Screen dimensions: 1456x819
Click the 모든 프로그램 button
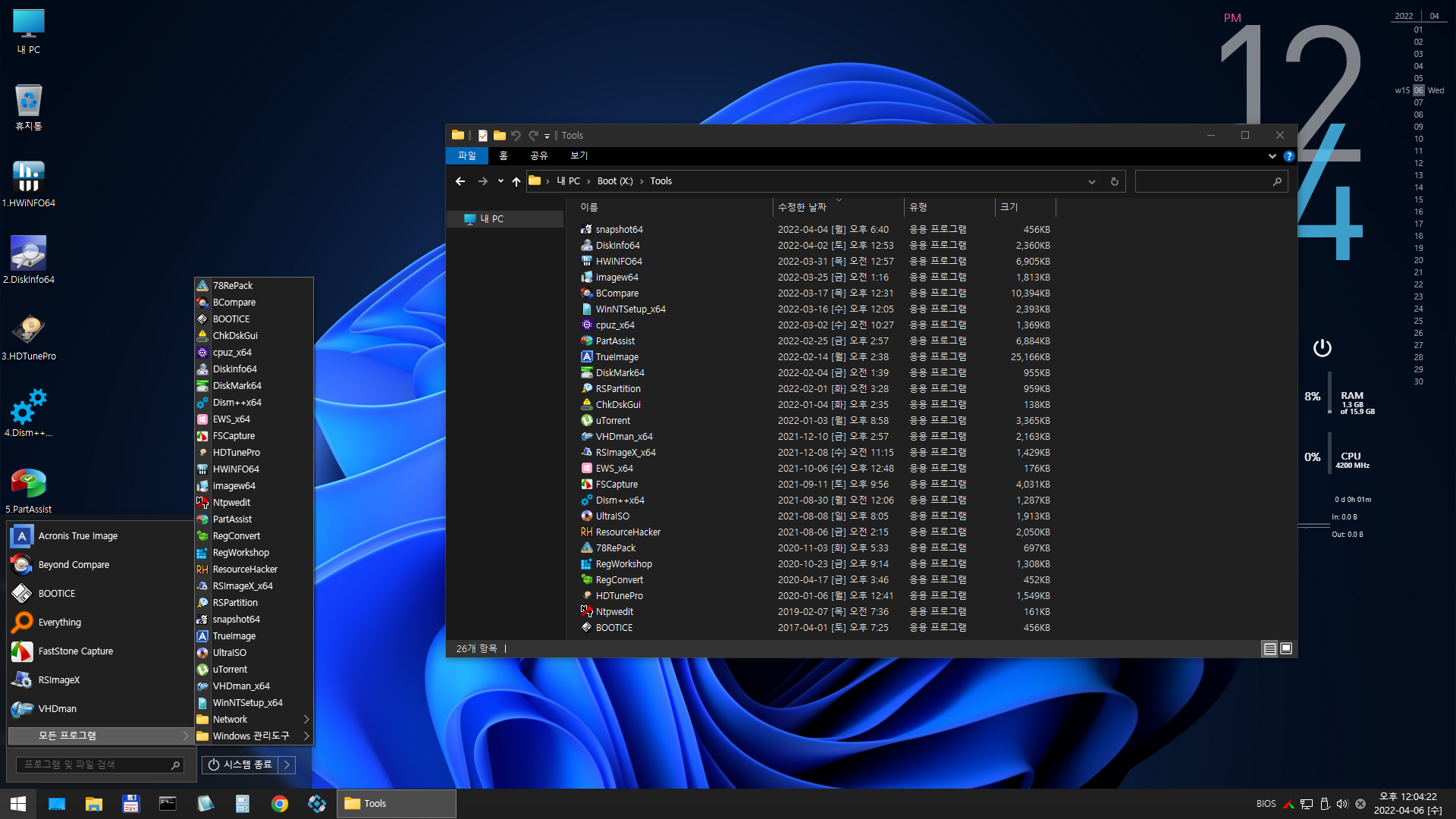(x=100, y=736)
